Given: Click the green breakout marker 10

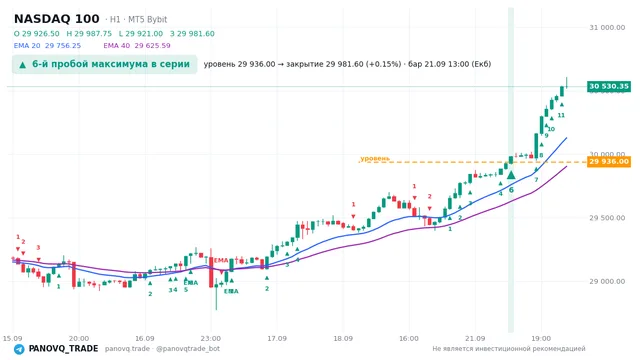Looking at the screenshot, I should (551, 129).
